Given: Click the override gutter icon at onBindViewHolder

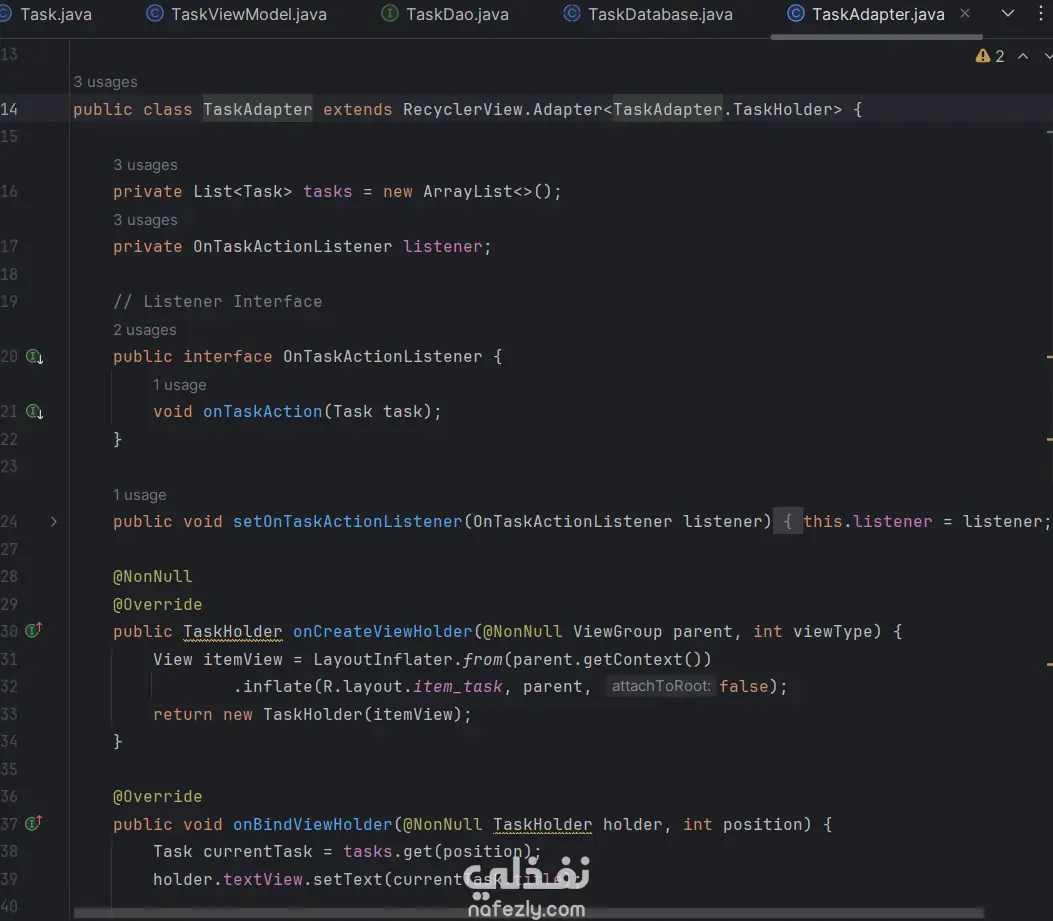Looking at the screenshot, I should tap(34, 823).
